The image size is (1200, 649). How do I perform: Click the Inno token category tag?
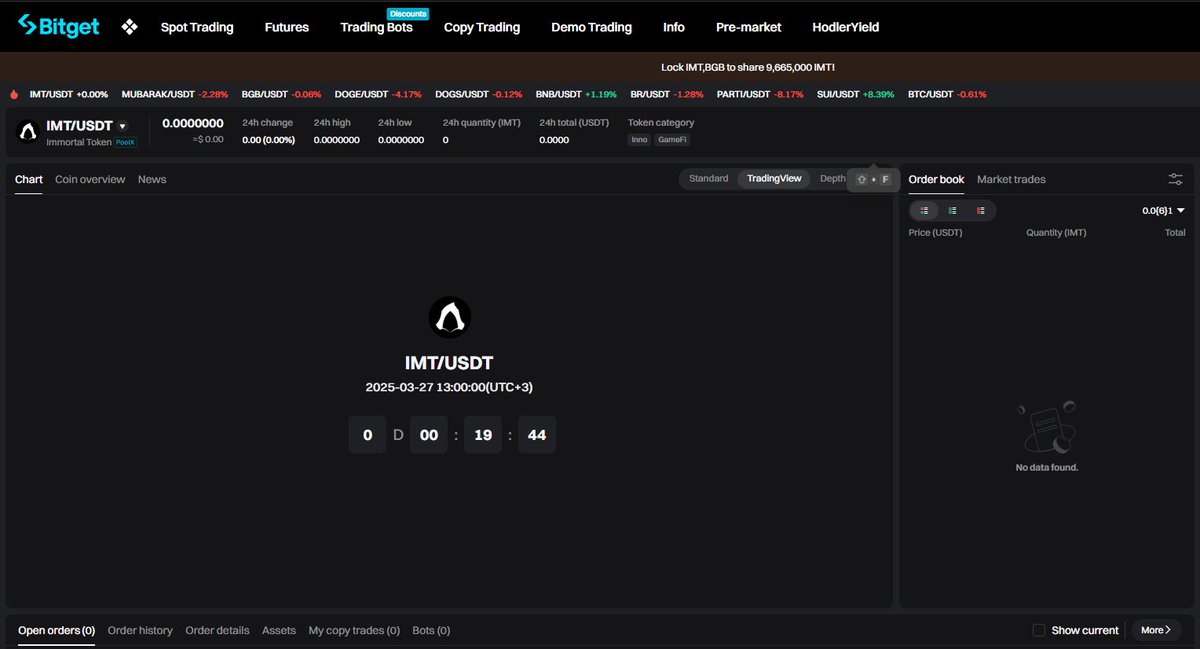point(639,140)
